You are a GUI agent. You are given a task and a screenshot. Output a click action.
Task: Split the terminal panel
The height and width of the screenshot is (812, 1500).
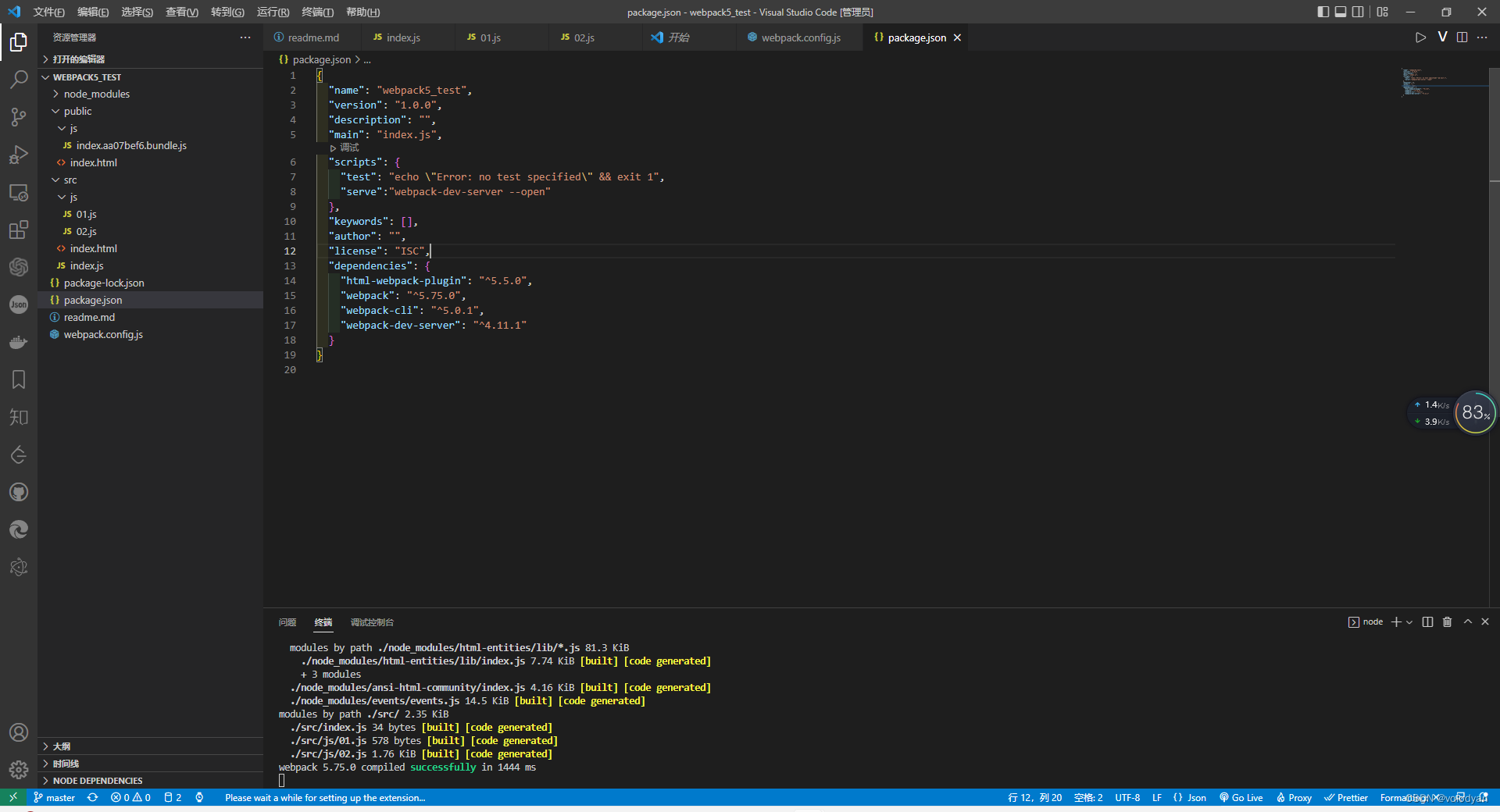click(1427, 622)
